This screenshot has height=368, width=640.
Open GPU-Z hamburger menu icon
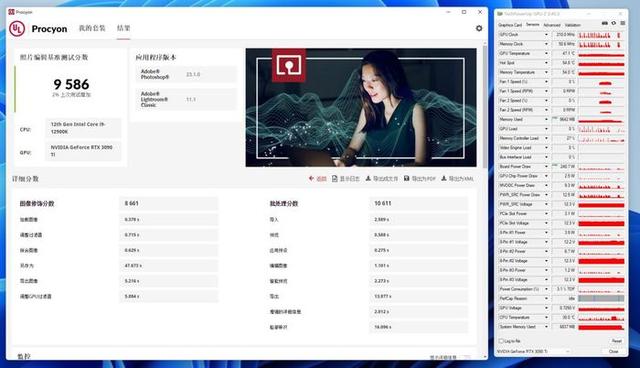point(622,24)
